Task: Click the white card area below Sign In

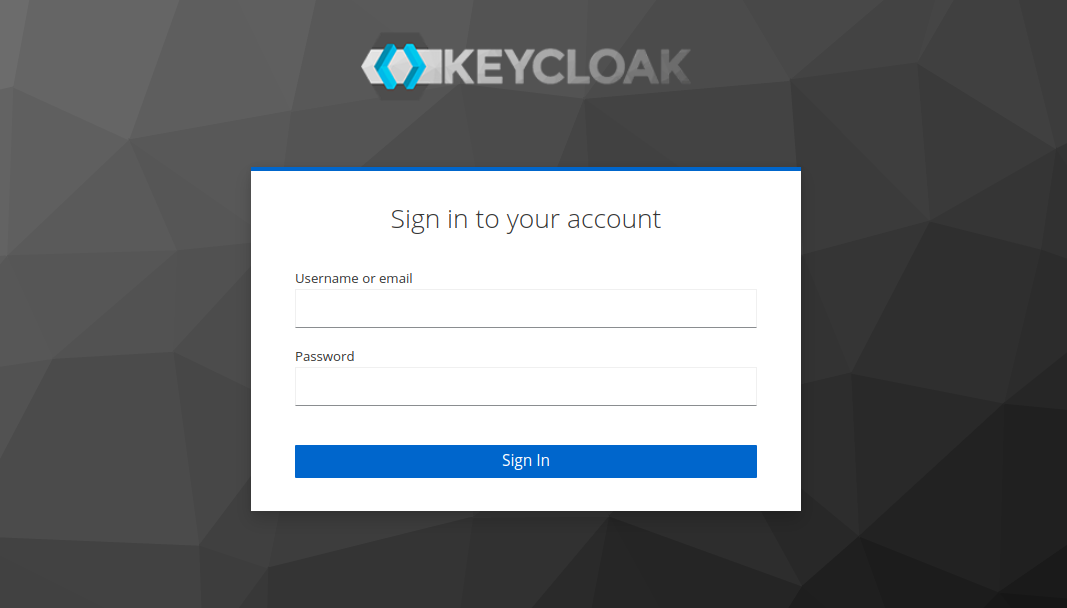Action: click(x=525, y=494)
